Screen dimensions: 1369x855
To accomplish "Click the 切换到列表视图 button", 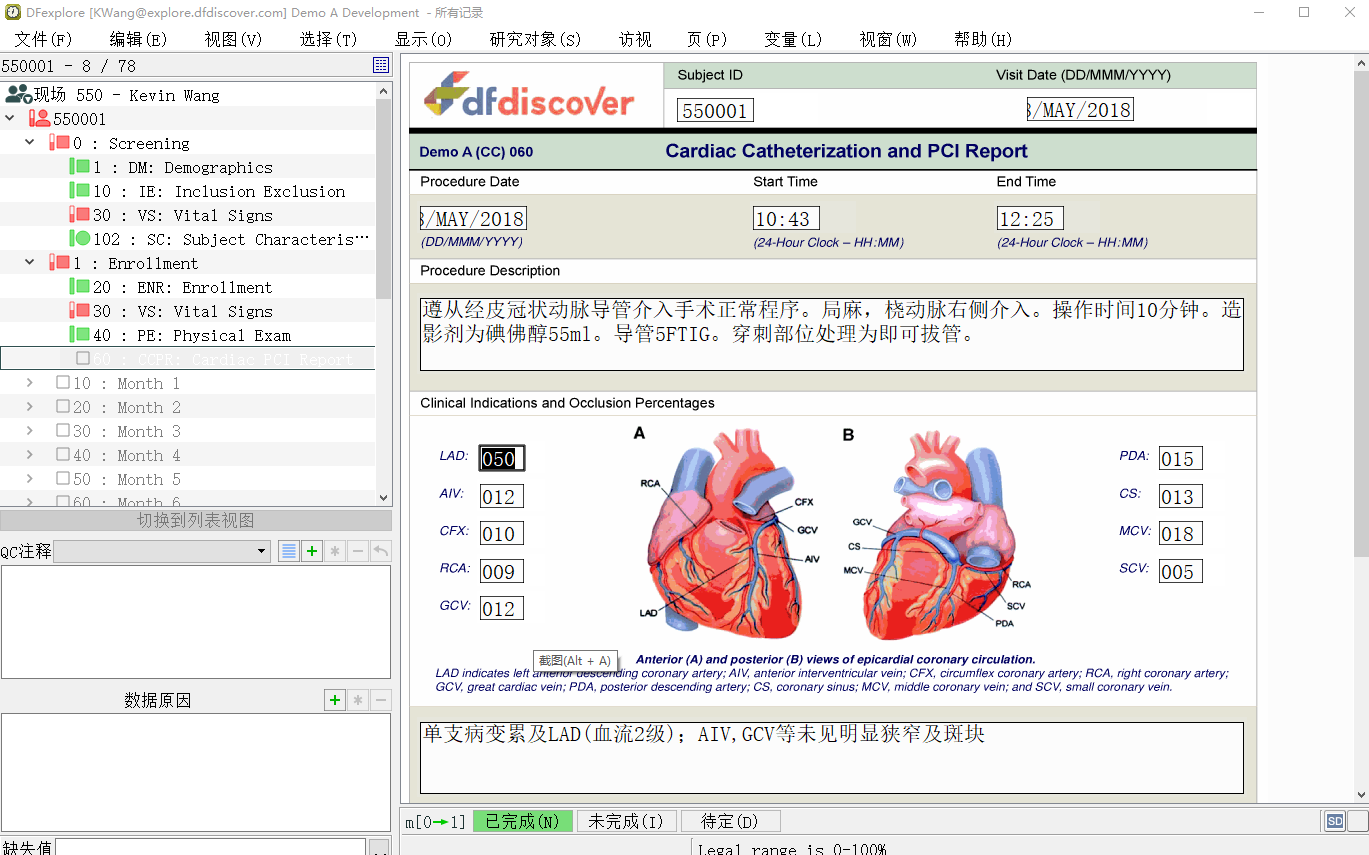I will tap(196, 520).
